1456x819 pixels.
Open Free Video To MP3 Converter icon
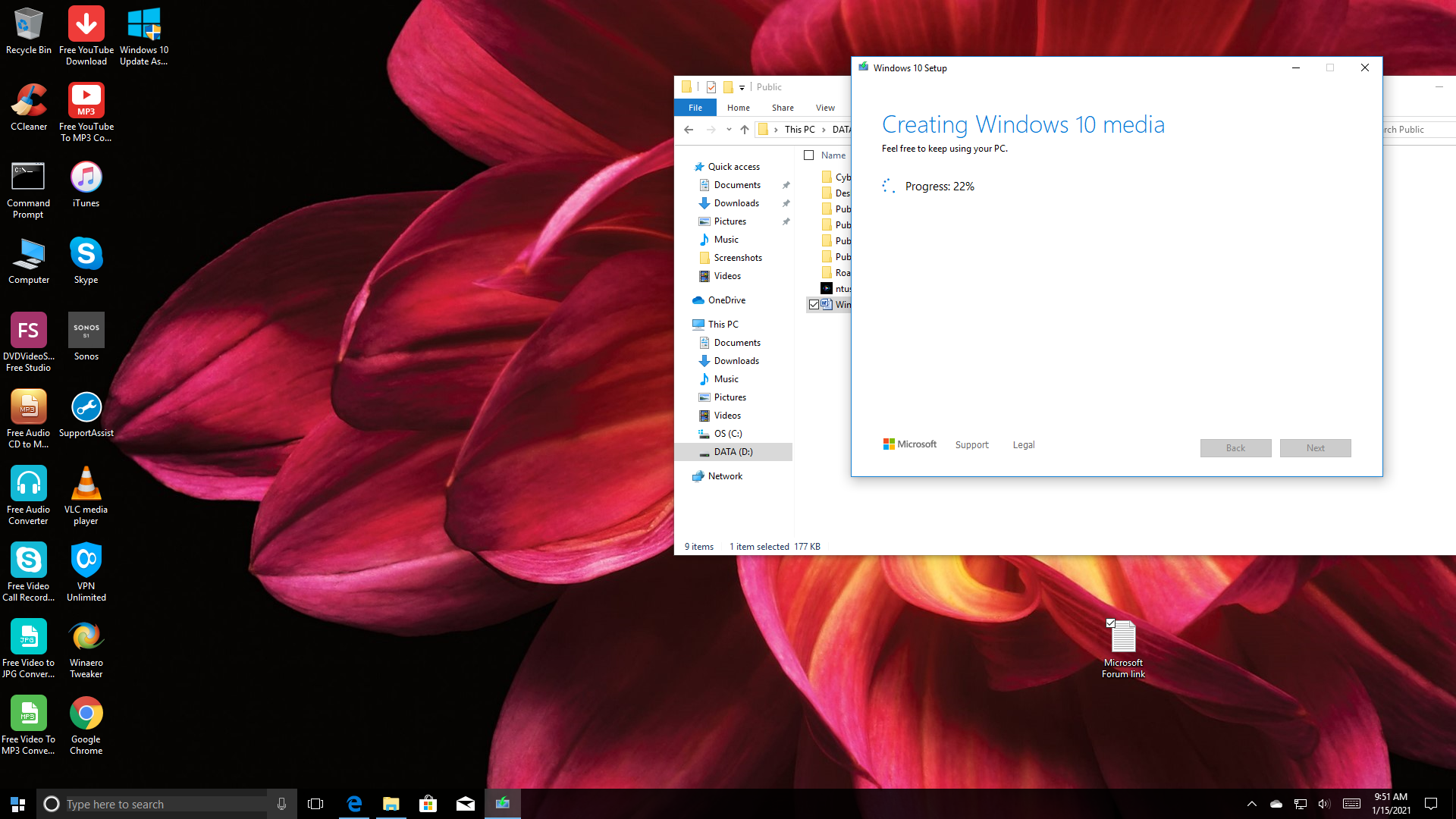[x=29, y=725]
